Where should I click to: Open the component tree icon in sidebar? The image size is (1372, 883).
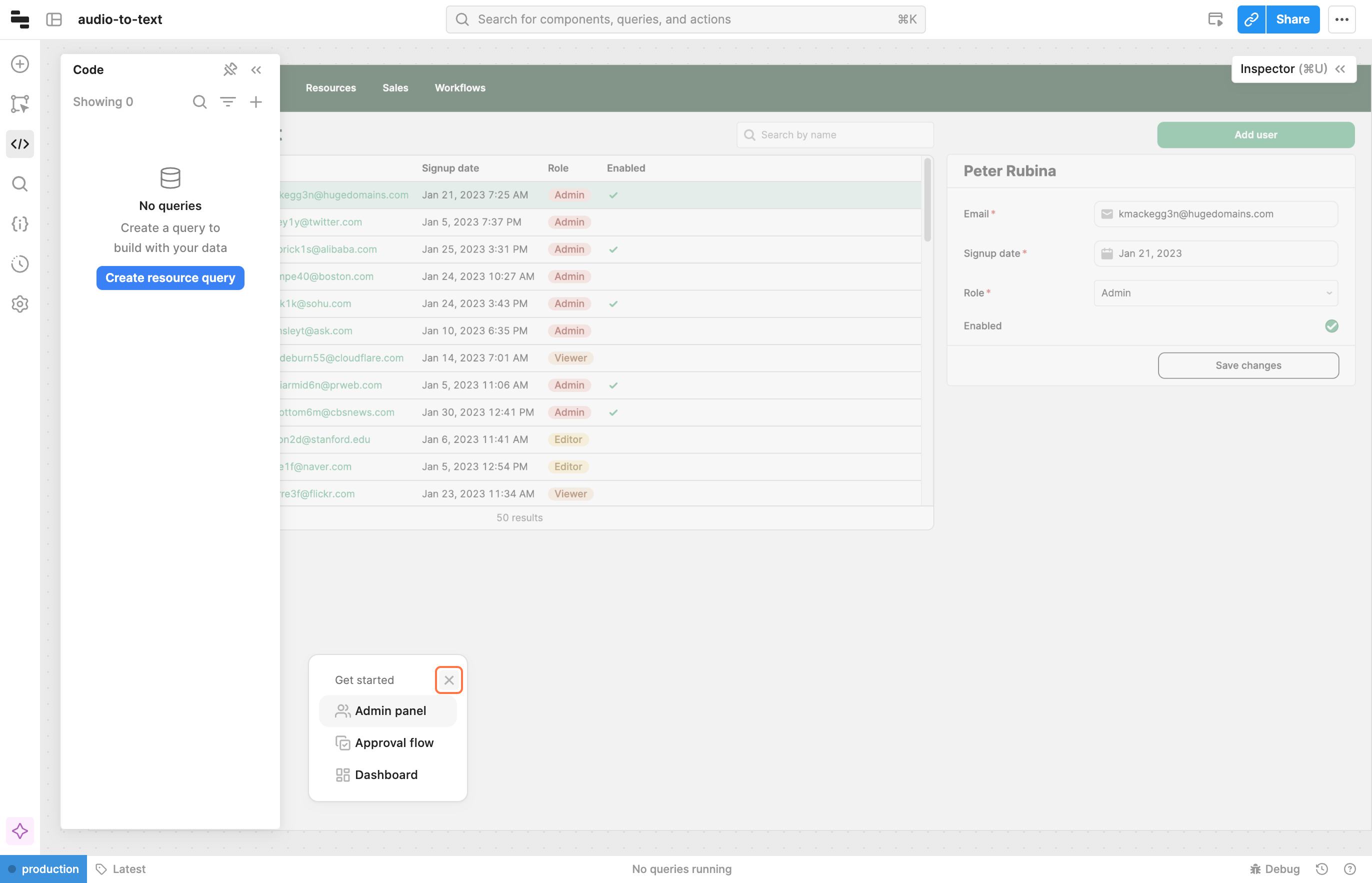pyautogui.click(x=20, y=104)
